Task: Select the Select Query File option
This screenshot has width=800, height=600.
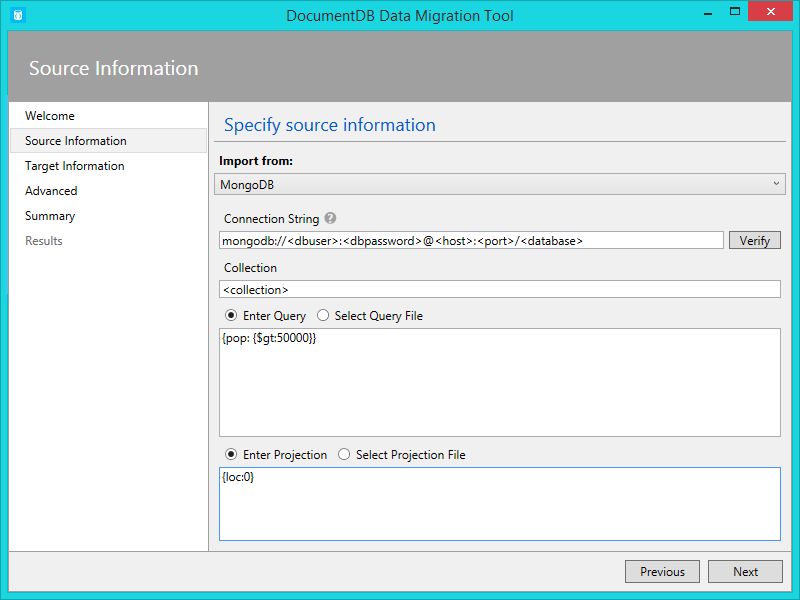Action: [323, 316]
